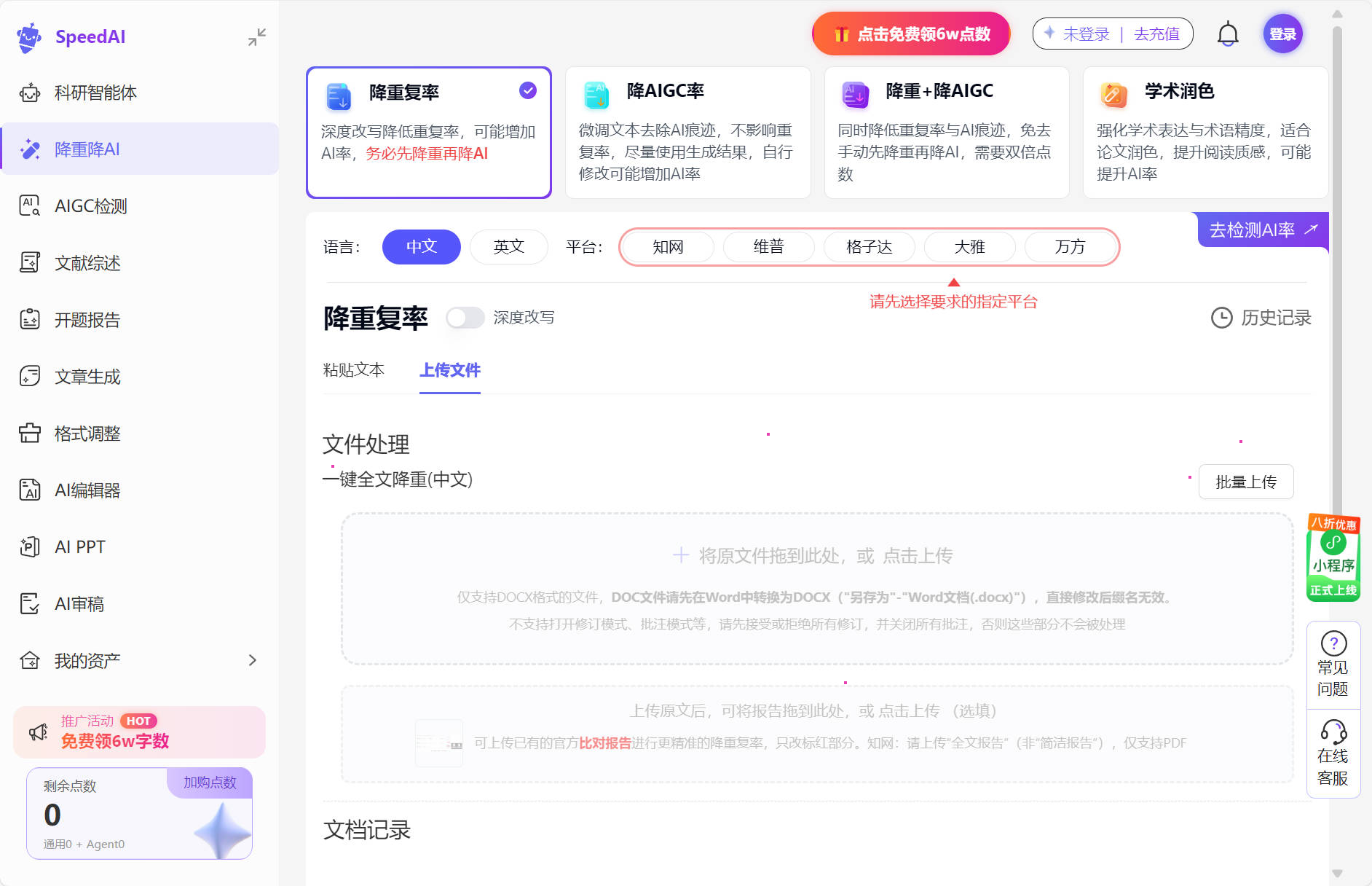Go to 文献综述 page
The width and height of the screenshot is (1372, 886).
click(x=140, y=263)
